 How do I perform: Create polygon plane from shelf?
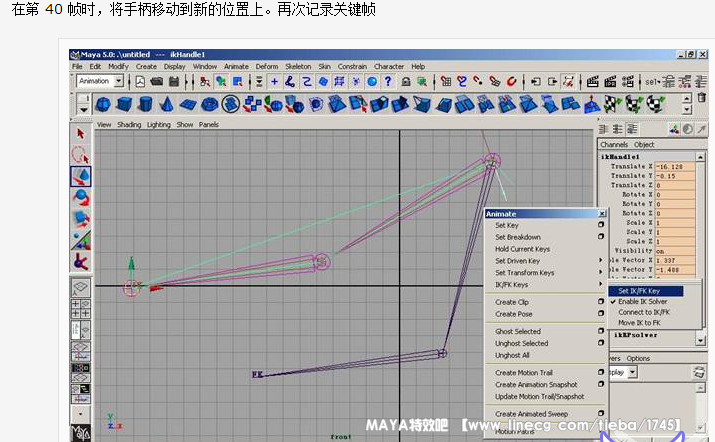pyautogui.click(x=187, y=104)
